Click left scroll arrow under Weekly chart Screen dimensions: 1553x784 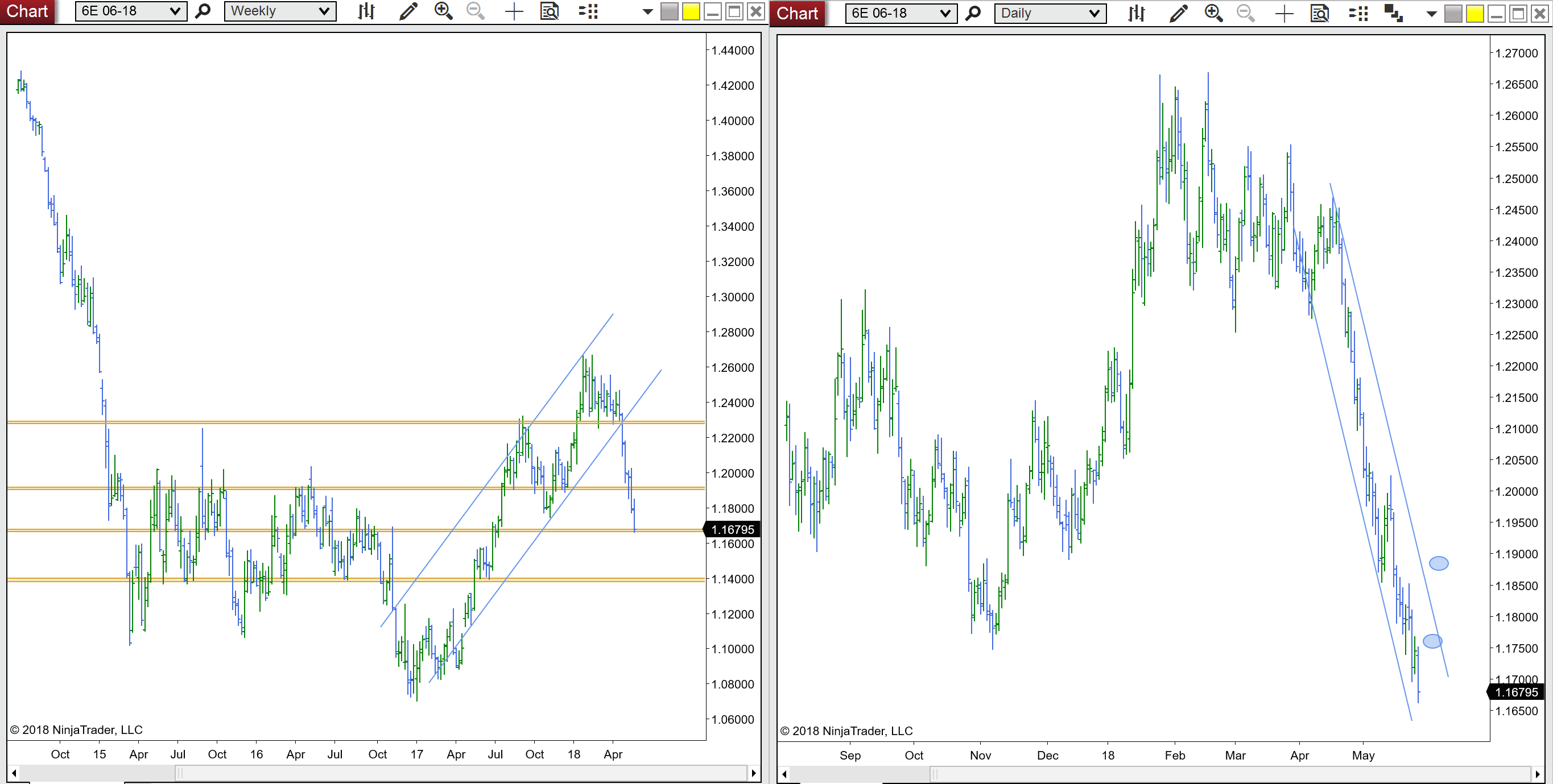(14, 773)
